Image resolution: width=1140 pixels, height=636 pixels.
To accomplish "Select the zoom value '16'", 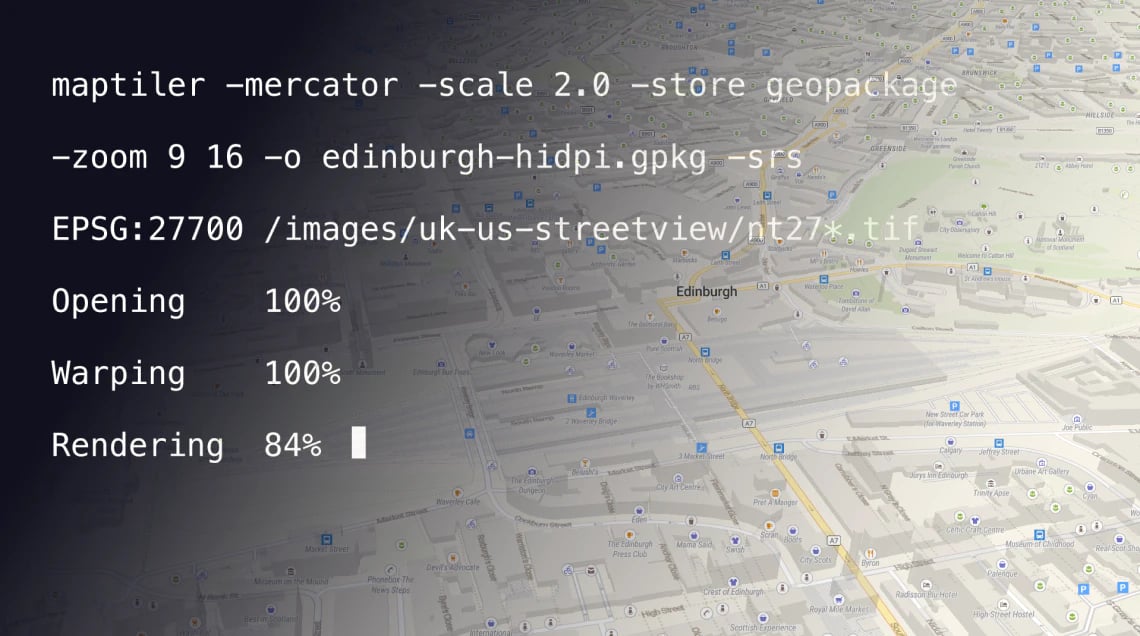I will [x=225, y=157].
